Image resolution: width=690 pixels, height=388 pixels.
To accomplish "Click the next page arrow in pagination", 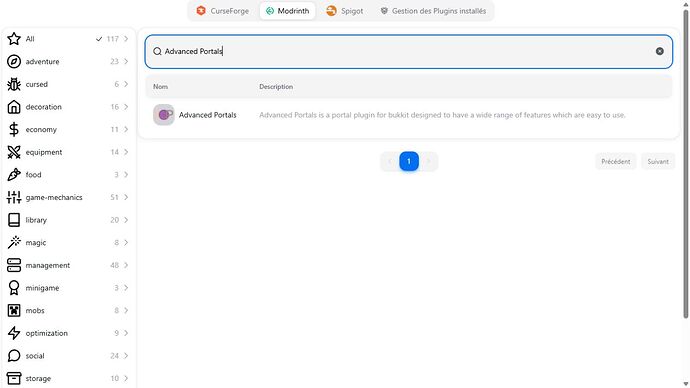I will click(429, 161).
